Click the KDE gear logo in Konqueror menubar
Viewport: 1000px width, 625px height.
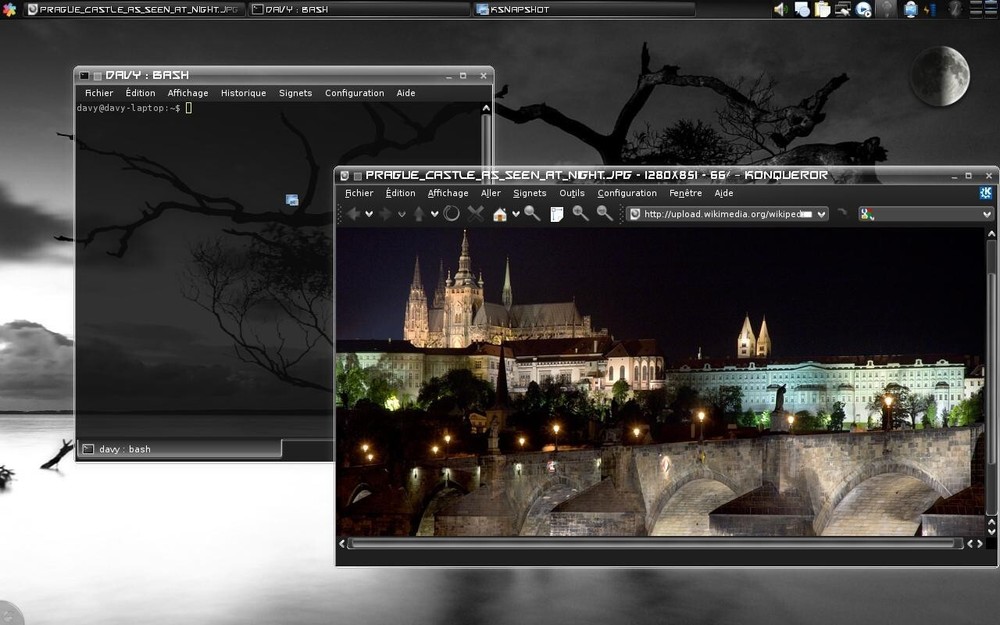coord(985,193)
